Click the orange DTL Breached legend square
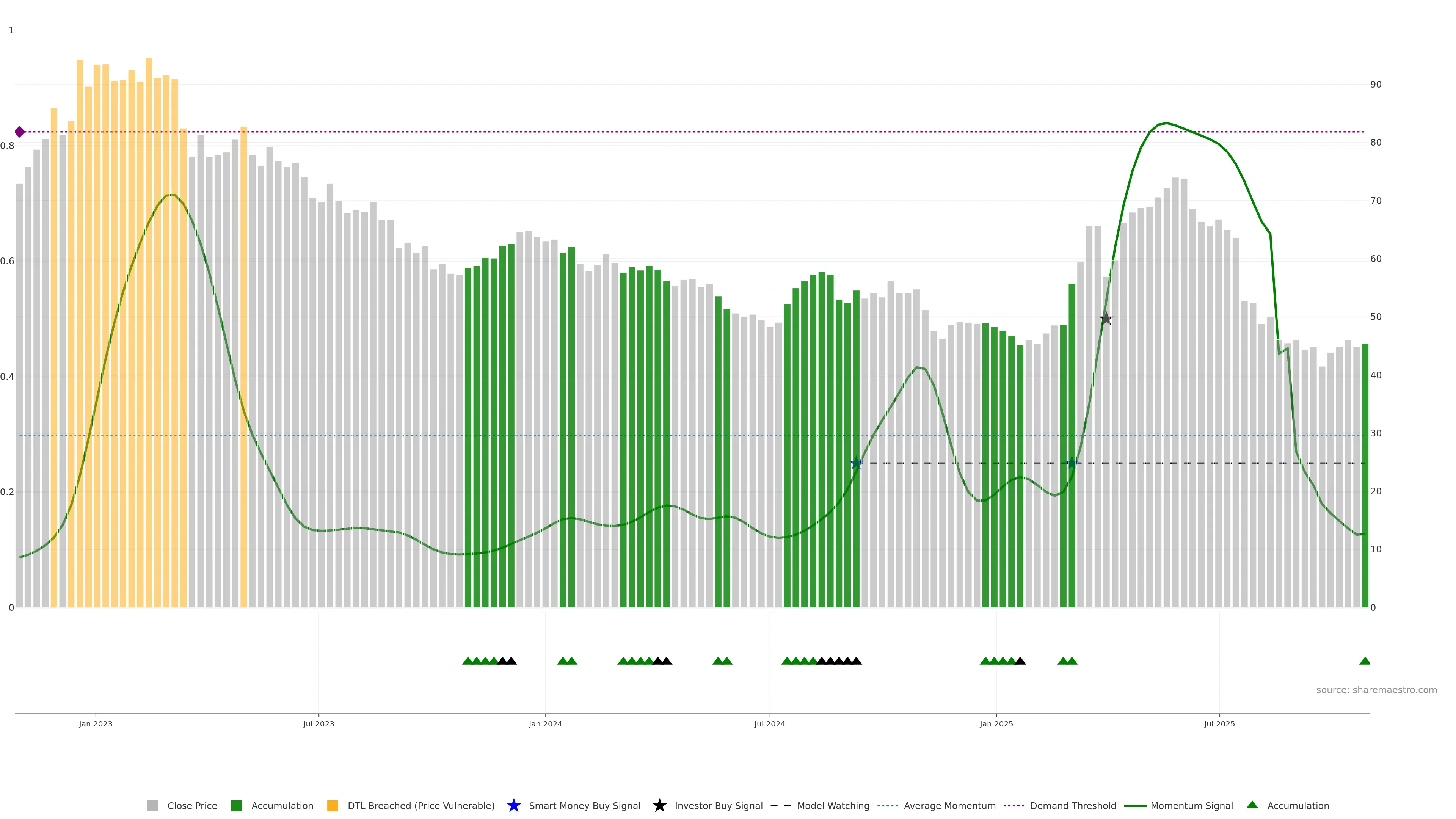This screenshot has height=819, width=1456. pos(333,805)
